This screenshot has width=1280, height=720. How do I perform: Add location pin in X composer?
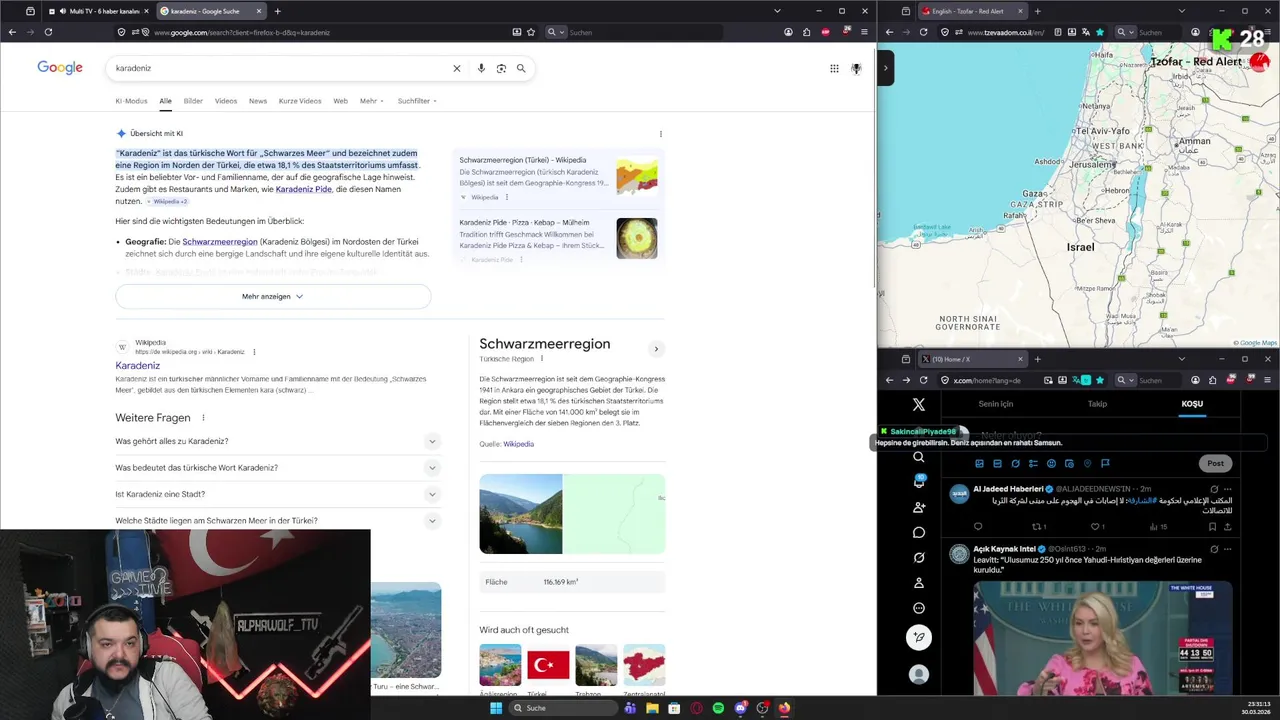[x=1087, y=463]
